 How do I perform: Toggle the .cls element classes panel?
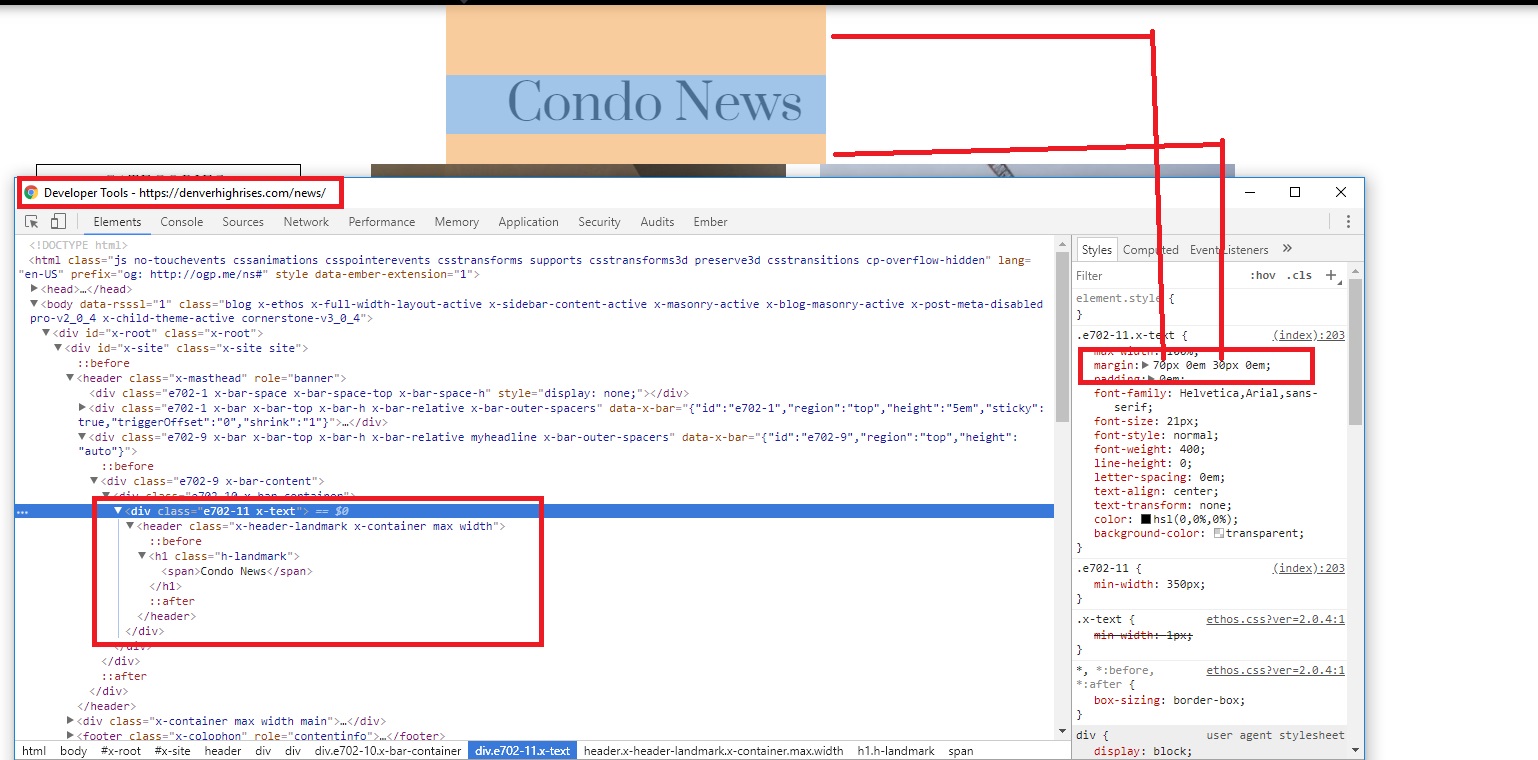point(1299,276)
